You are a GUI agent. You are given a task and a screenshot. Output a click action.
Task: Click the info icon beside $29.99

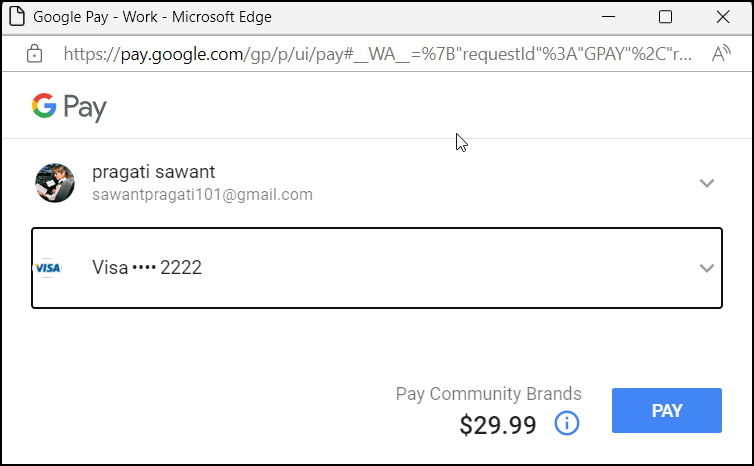click(x=566, y=423)
